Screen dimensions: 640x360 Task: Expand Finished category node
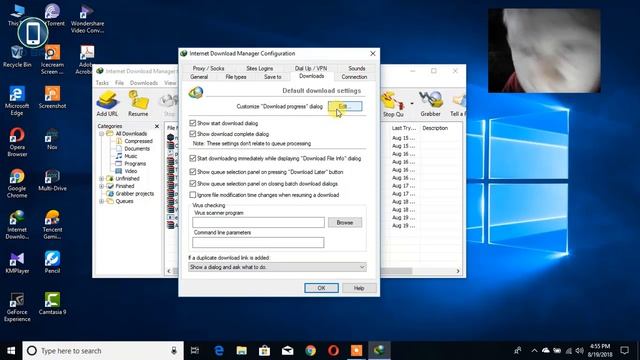click(101, 186)
